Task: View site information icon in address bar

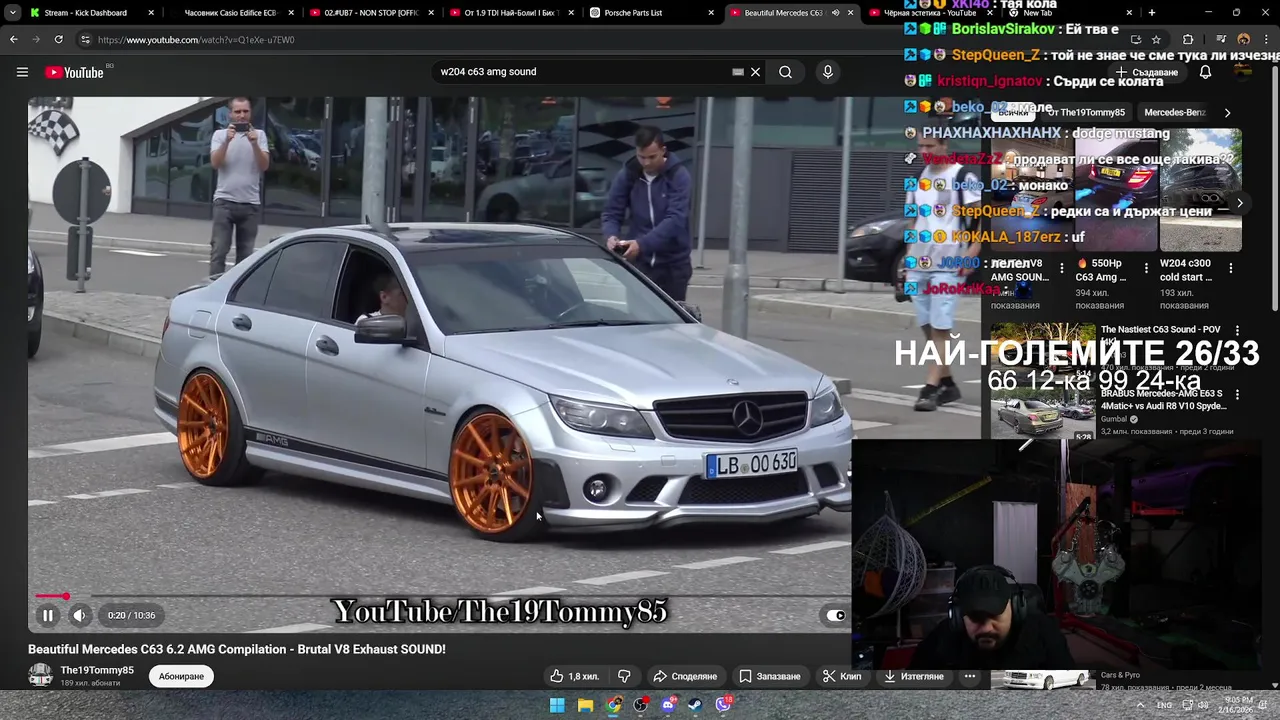Action: coord(85,39)
